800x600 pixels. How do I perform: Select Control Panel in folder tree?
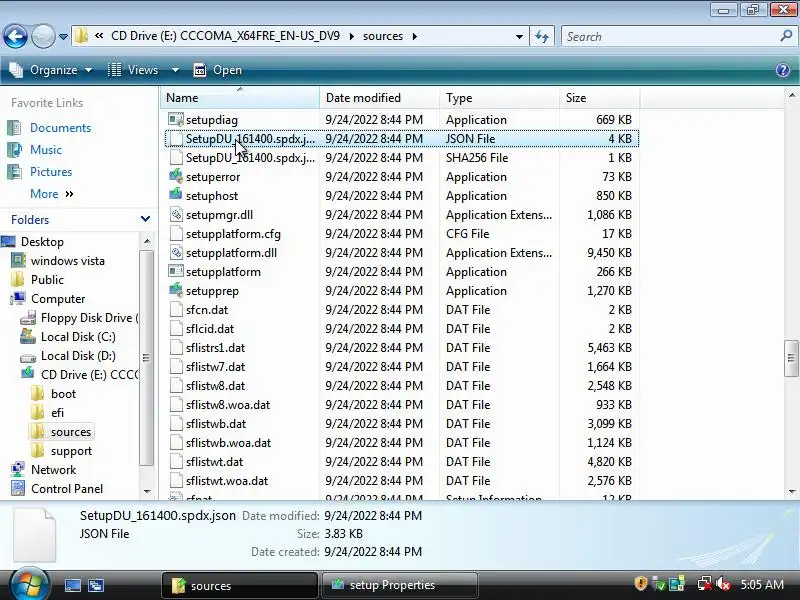[67, 489]
